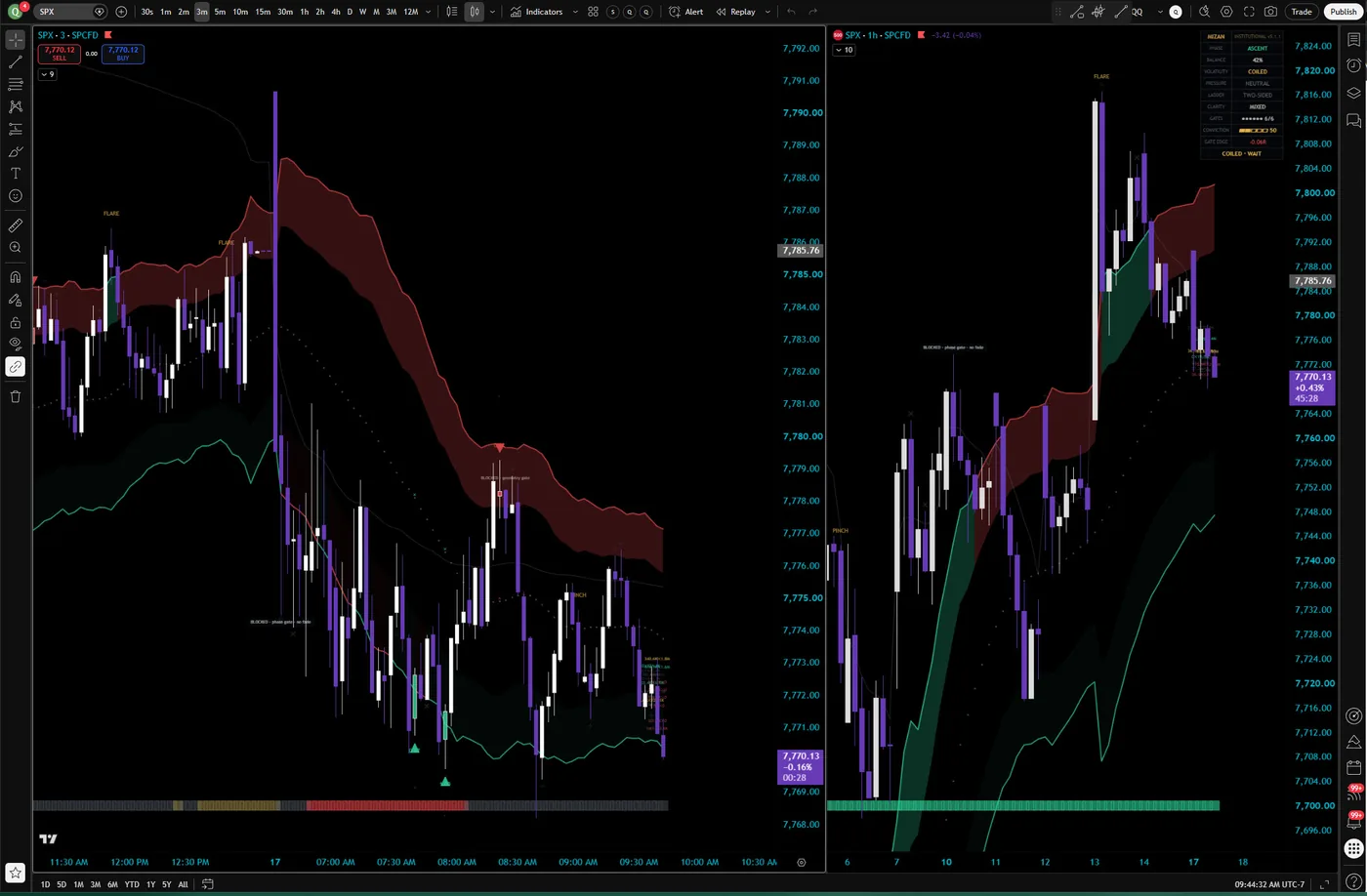Open the Fibonacci retracement tools
The image size is (1367, 896).
coord(16,85)
